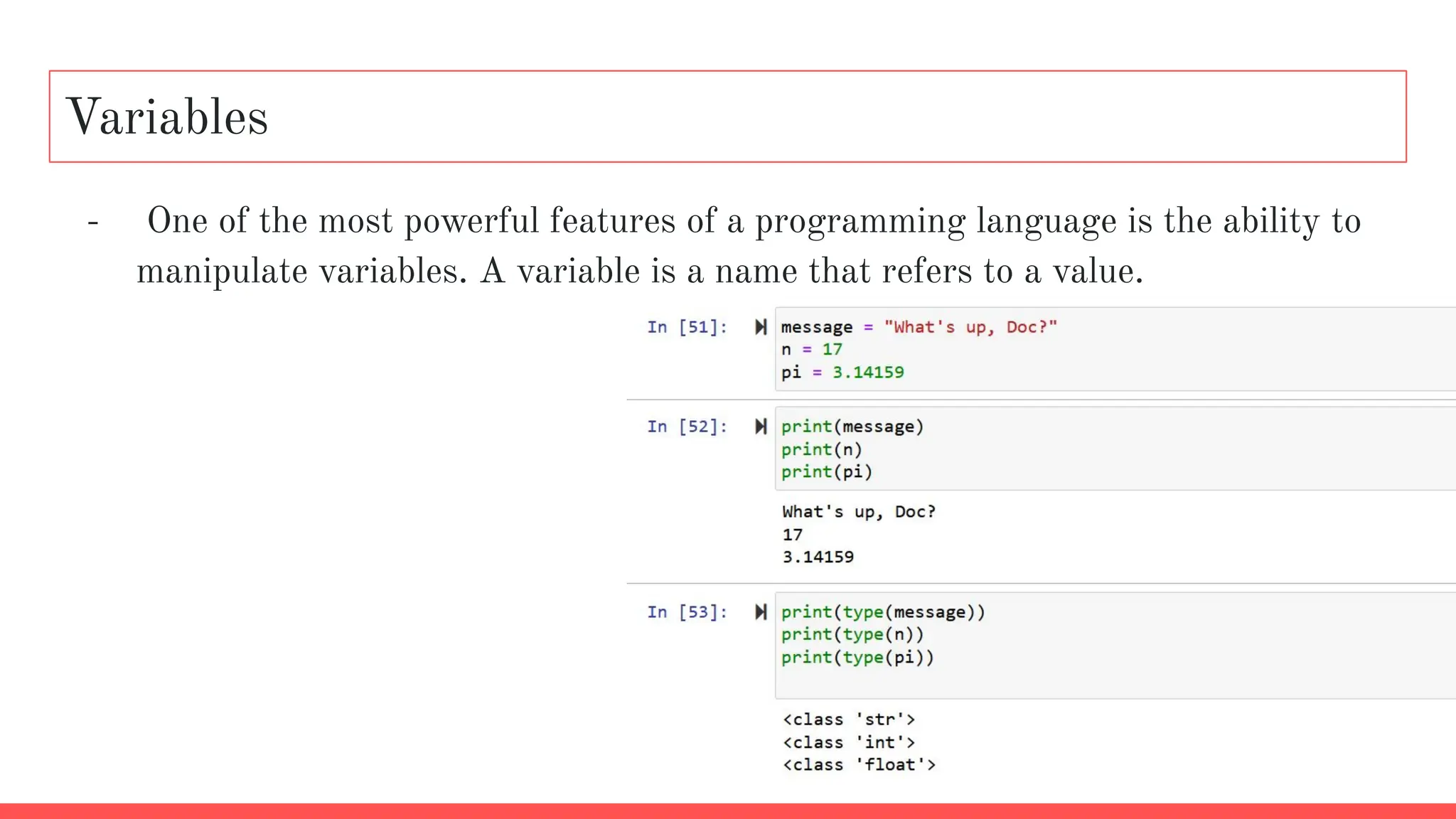Viewport: 1456px width, 819px height.
Task: Click the print(n) code line
Action: (821, 449)
